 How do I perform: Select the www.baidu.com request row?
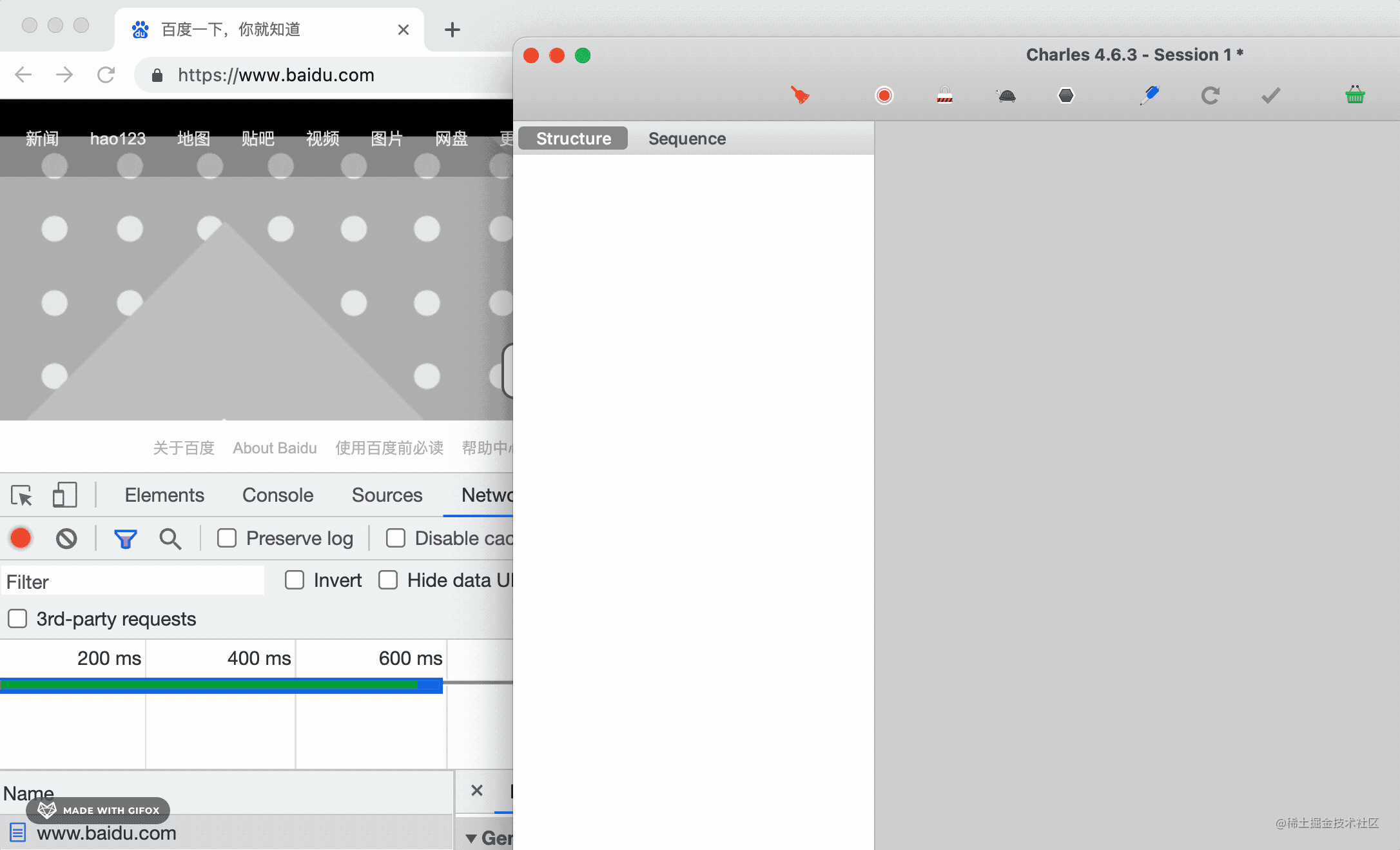(x=106, y=833)
